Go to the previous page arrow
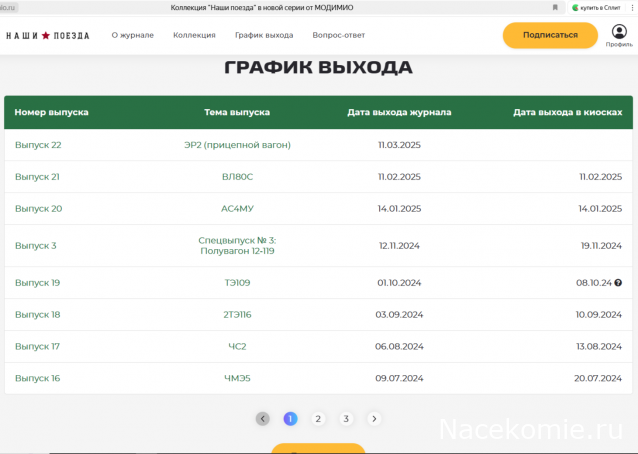Image resolution: width=638 pixels, height=454 pixels. [262, 419]
